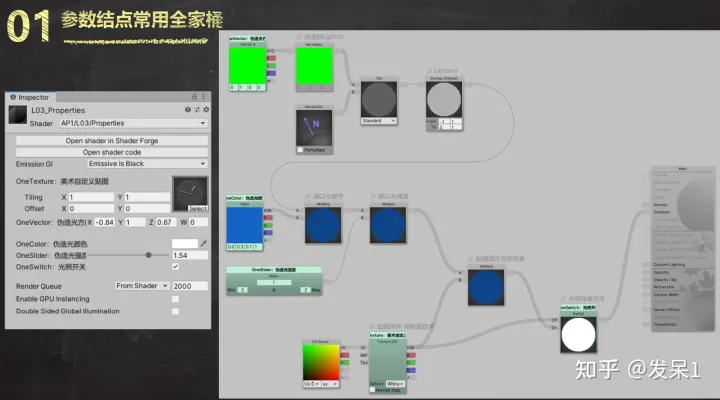Click the material preset icon beside help

click(197, 109)
